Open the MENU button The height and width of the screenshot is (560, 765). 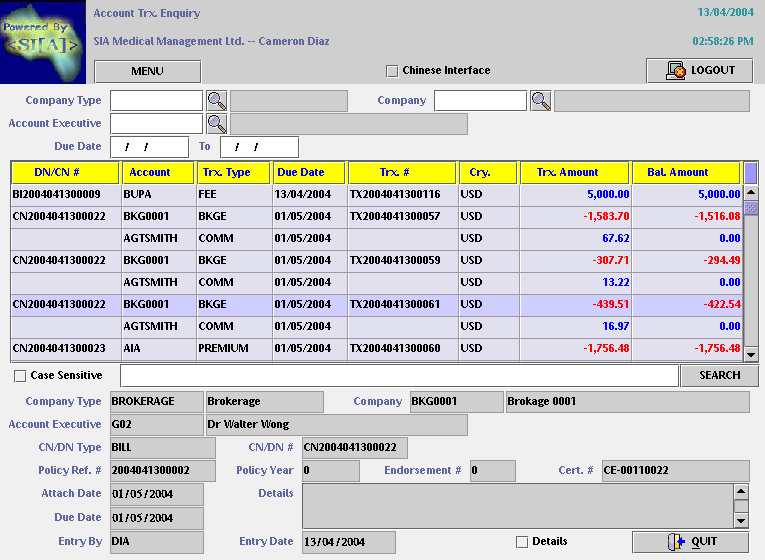(147, 71)
